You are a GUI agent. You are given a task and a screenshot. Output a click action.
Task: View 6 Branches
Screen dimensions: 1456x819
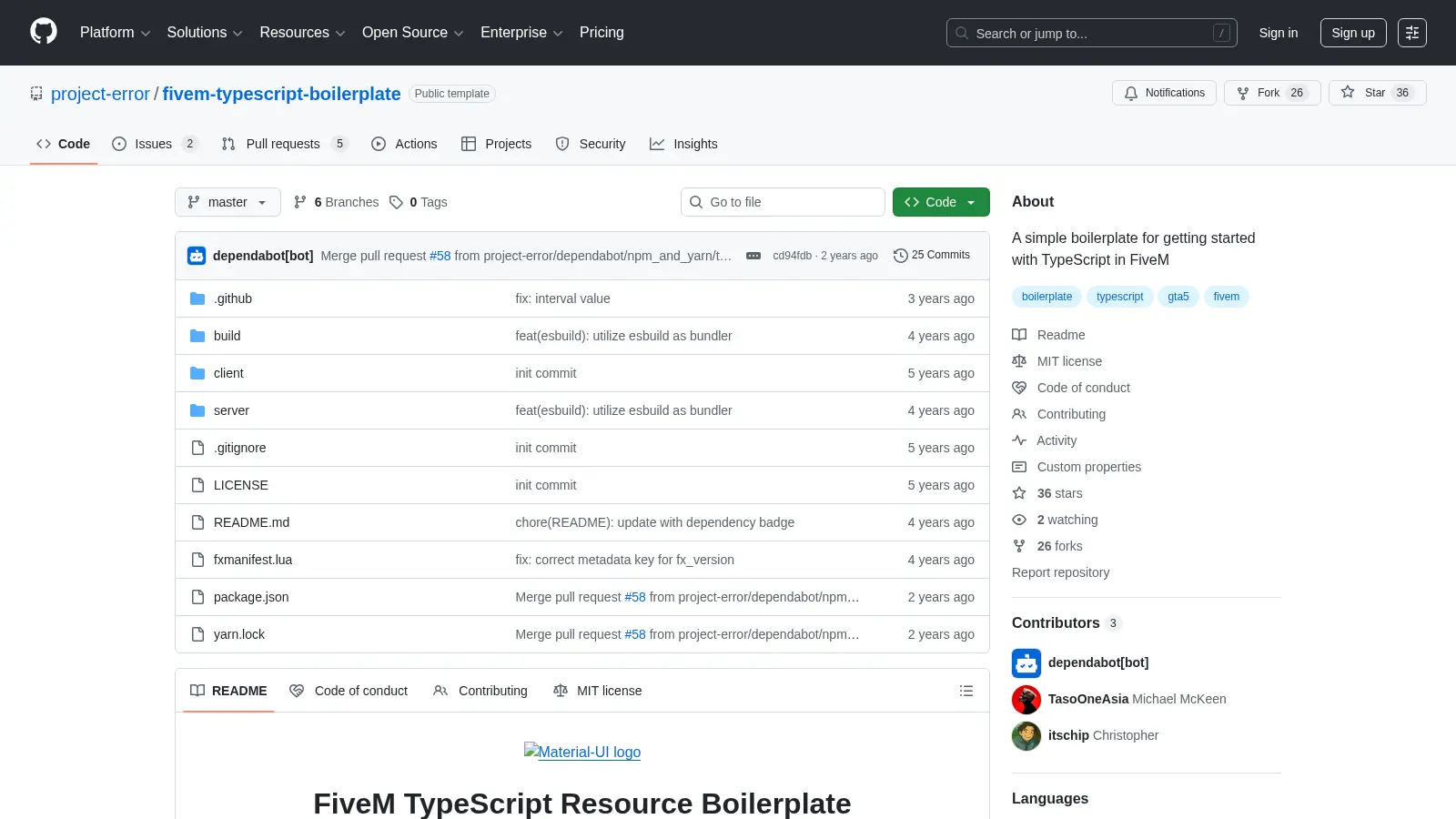click(336, 202)
